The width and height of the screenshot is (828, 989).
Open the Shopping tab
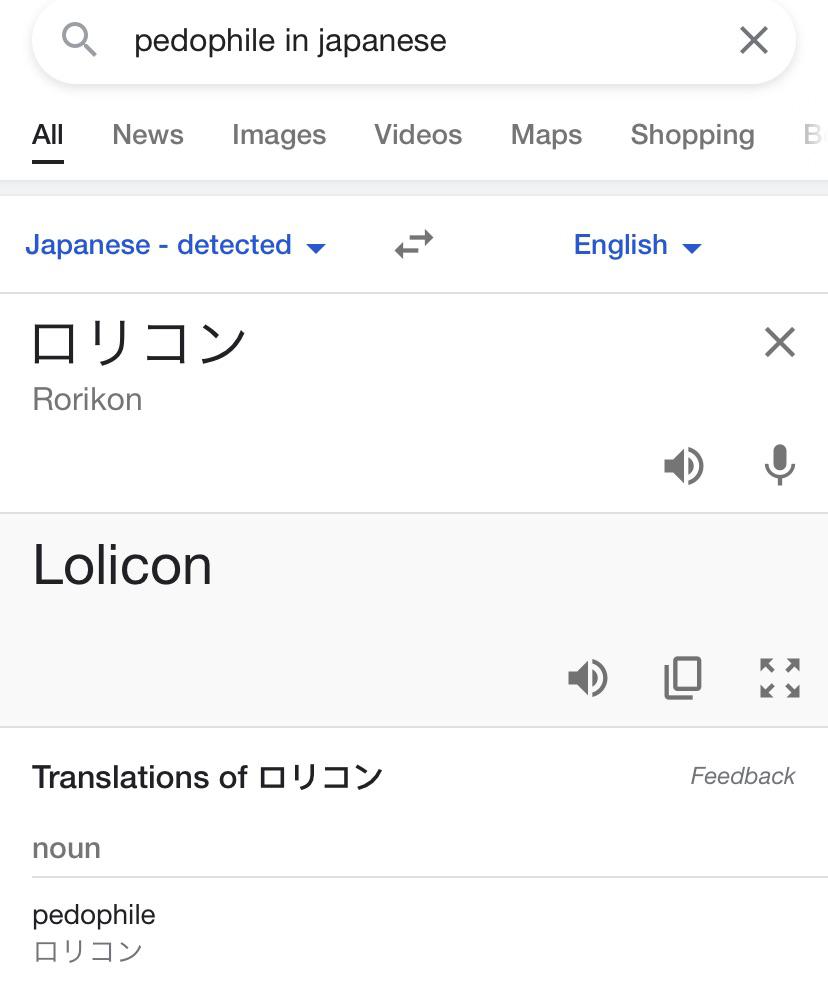point(692,134)
